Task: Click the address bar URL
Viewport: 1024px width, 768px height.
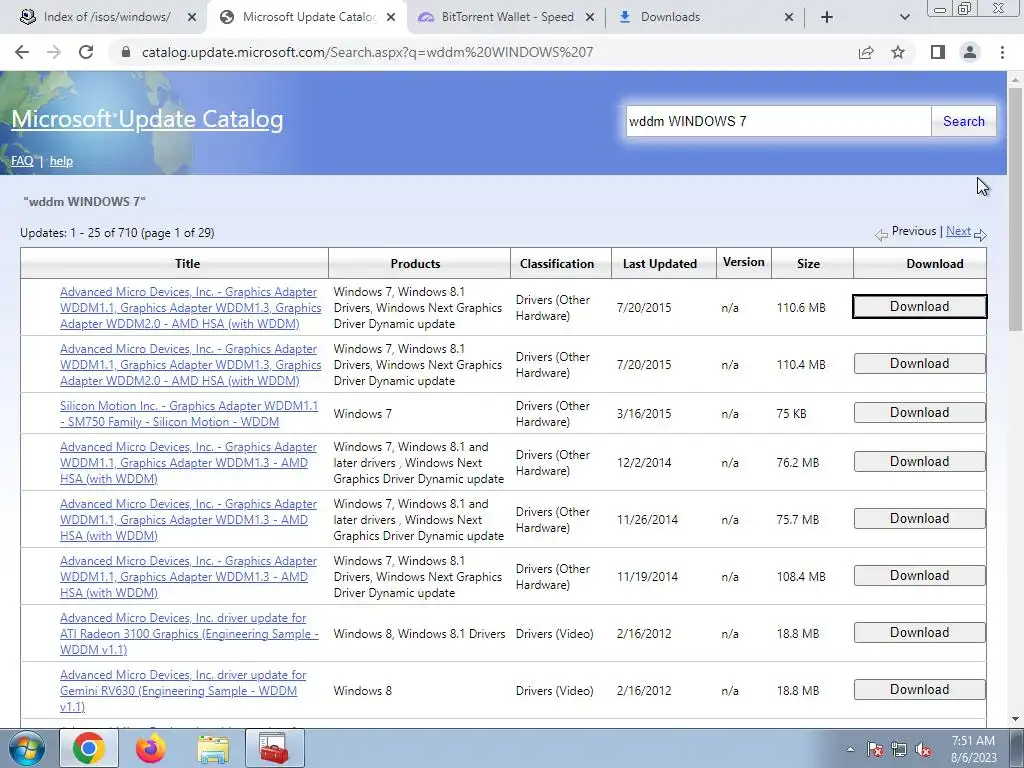Action: (367, 52)
